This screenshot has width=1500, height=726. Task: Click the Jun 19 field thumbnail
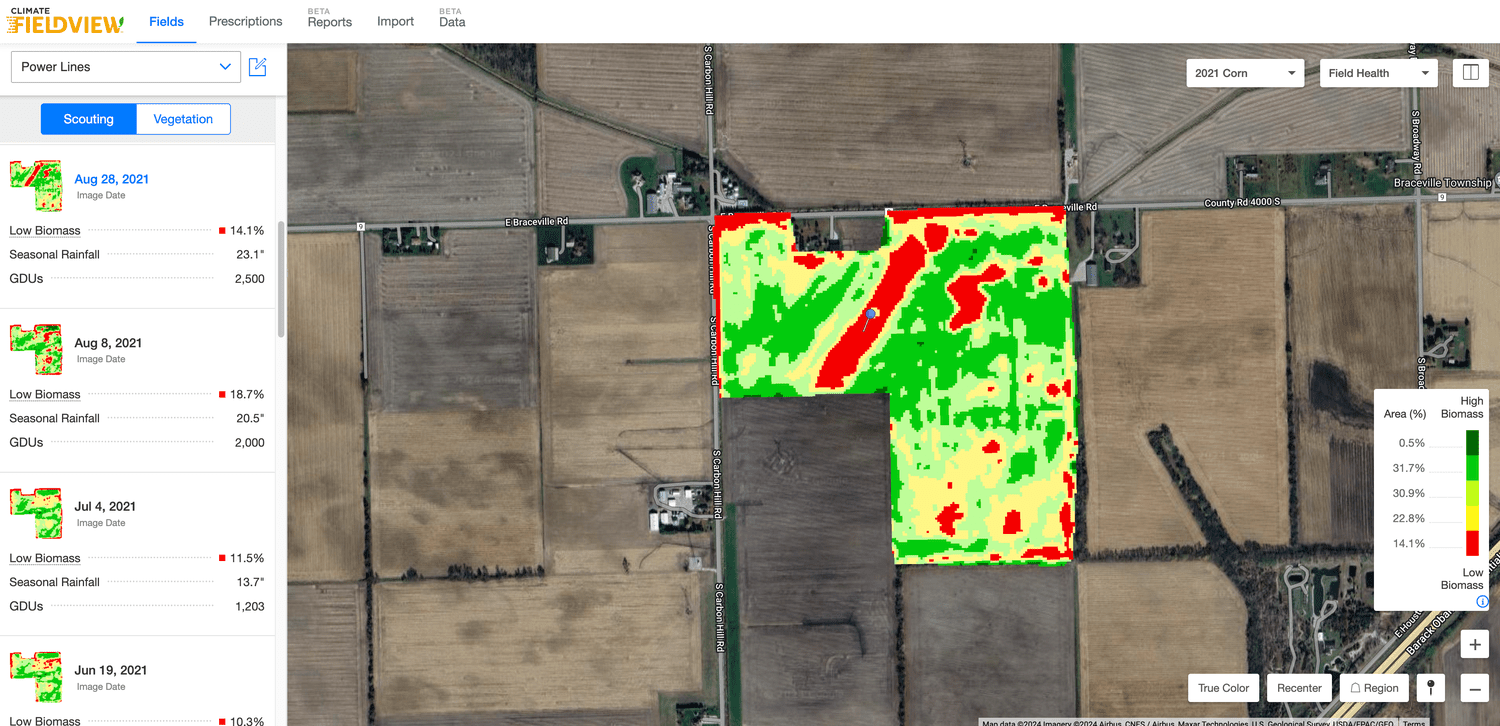pyautogui.click(x=36, y=676)
